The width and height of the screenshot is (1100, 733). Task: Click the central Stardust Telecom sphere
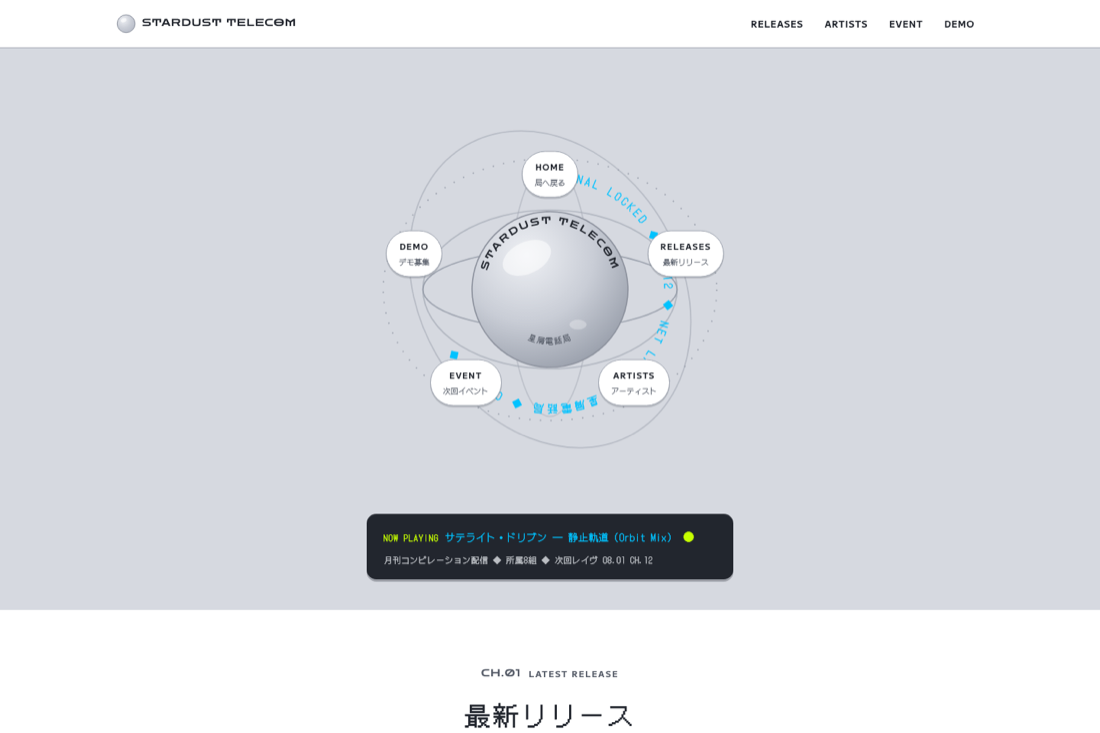[x=549, y=289]
